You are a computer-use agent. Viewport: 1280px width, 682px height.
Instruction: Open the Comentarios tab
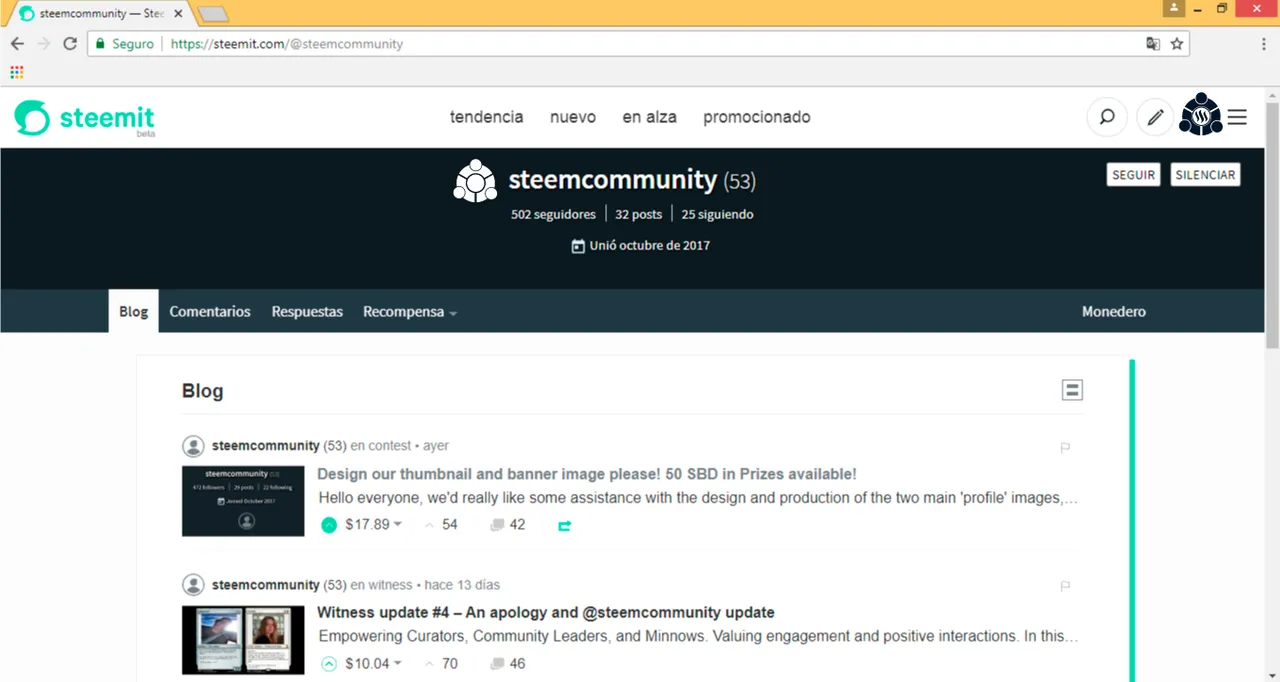210,312
